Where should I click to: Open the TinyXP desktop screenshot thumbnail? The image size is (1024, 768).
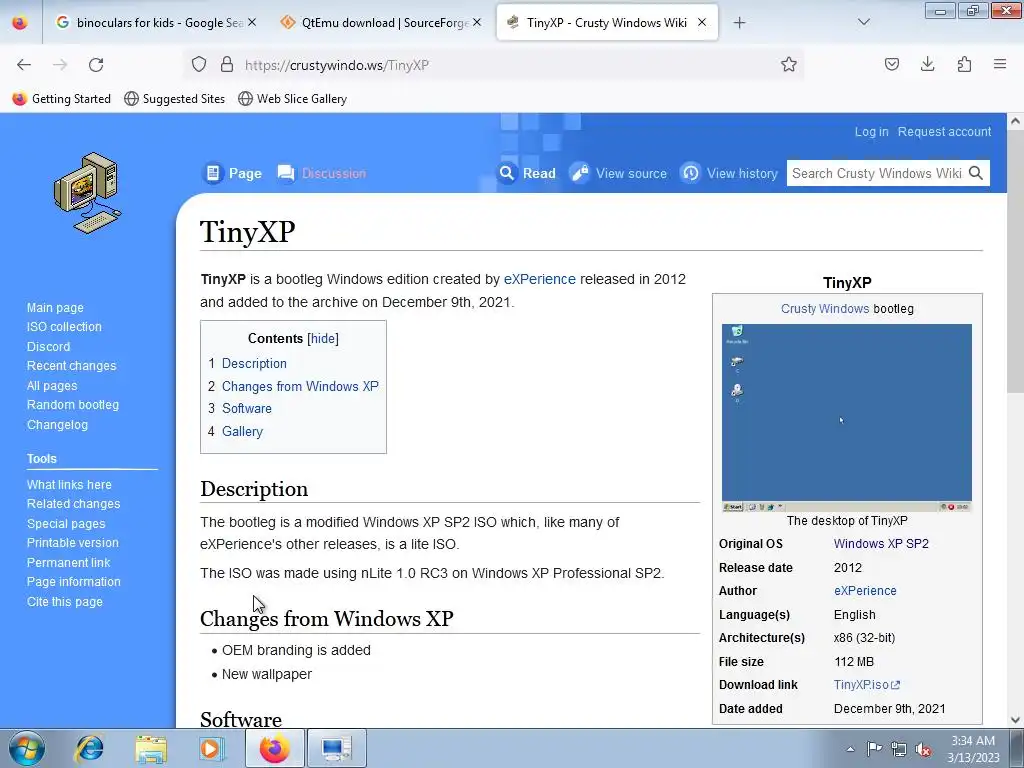click(x=846, y=417)
